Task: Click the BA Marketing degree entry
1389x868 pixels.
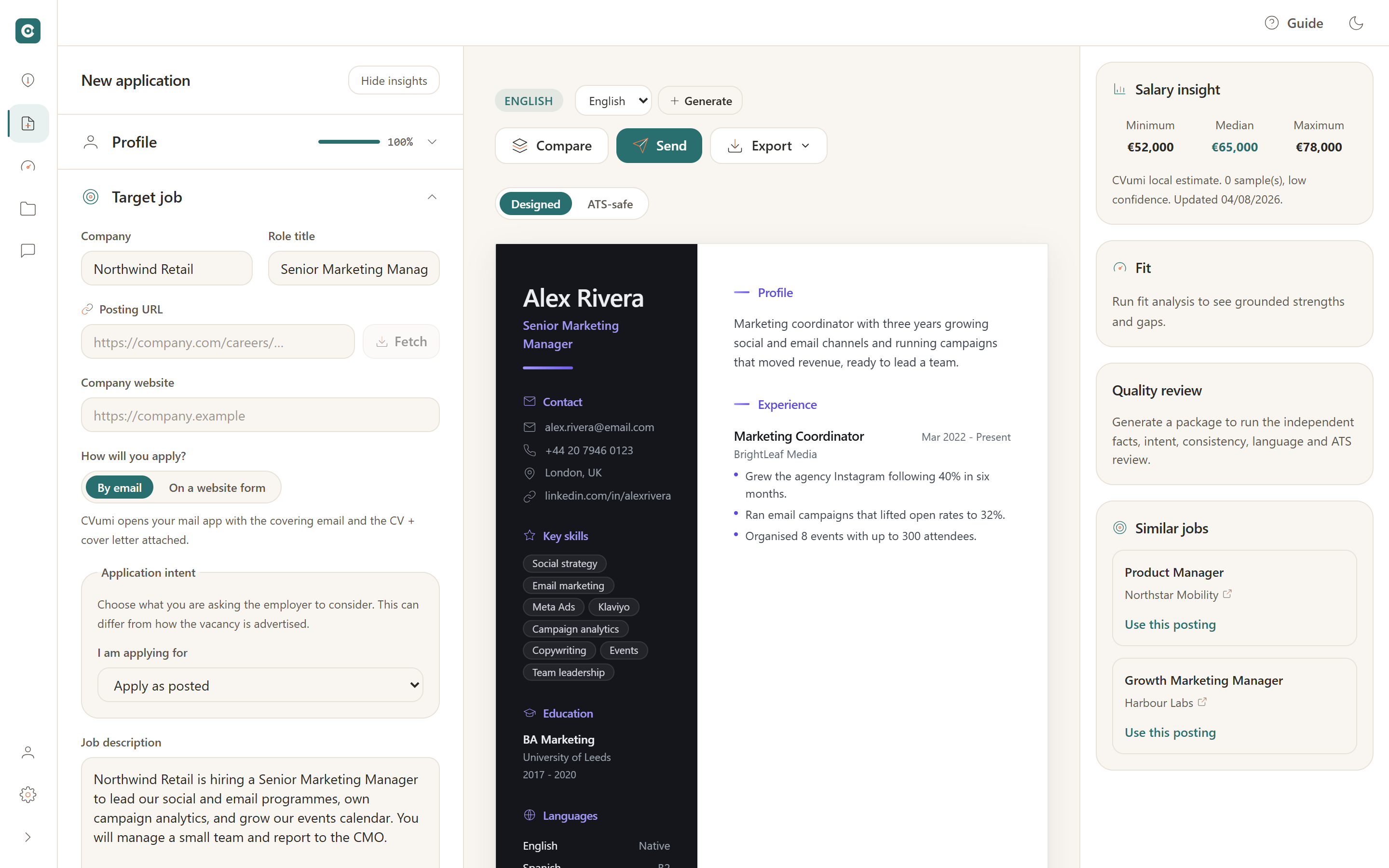Action: [558, 739]
